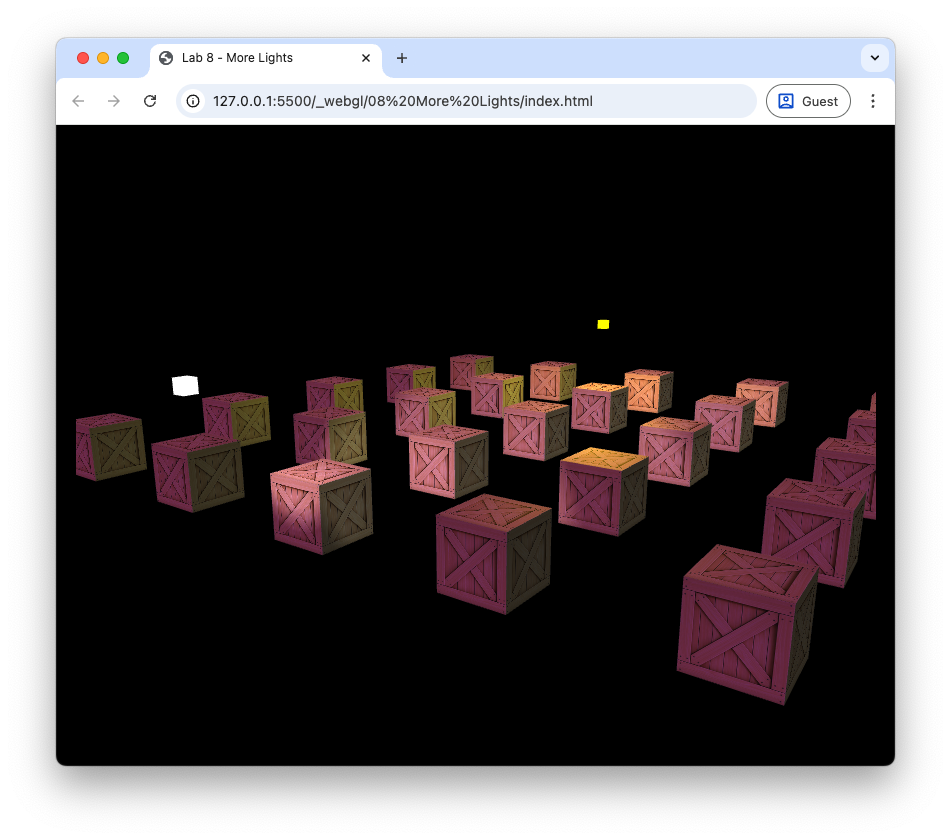
Task: Click the orange-topped crate near scene center
Action: 603,490
